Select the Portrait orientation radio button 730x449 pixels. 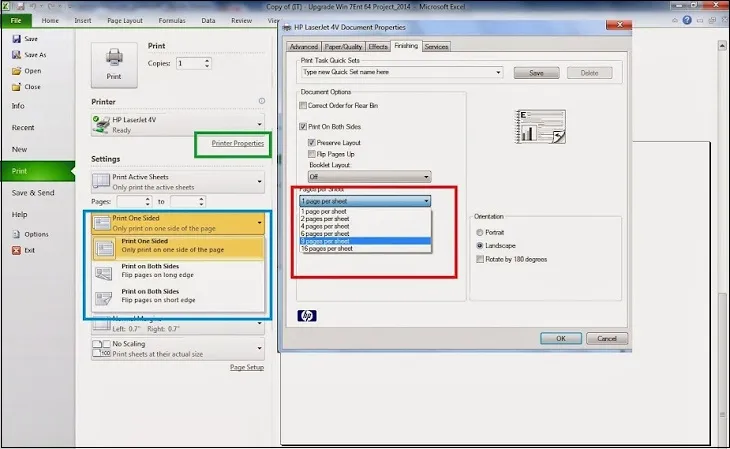point(480,232)
